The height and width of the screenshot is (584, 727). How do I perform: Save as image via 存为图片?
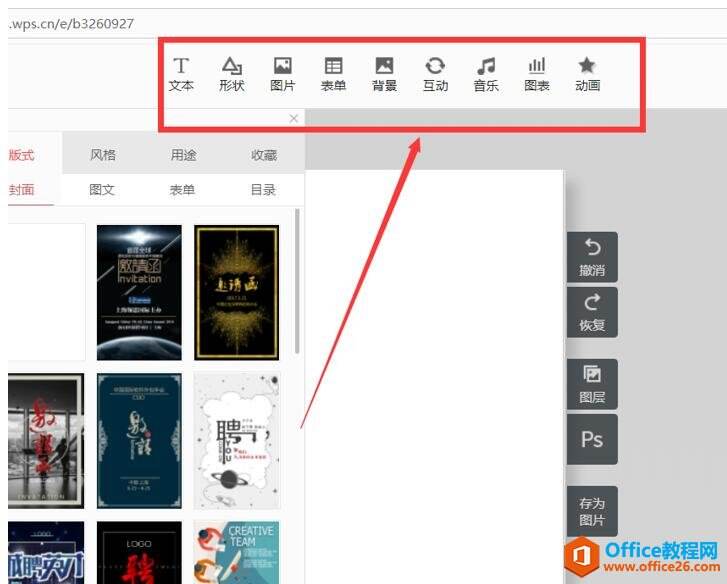click(x=592, y=512)
